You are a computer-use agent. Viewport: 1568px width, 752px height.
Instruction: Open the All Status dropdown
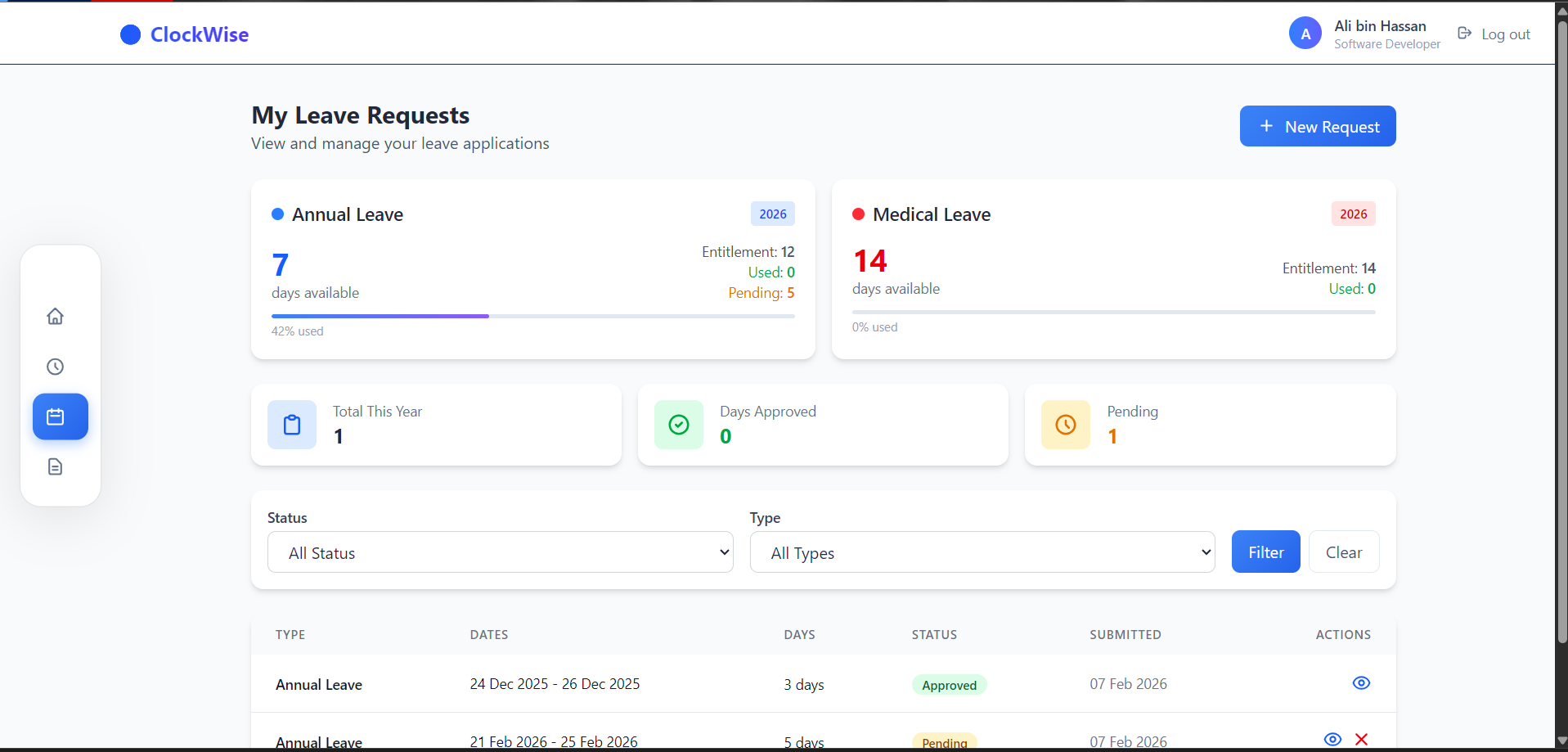(500, 552)
